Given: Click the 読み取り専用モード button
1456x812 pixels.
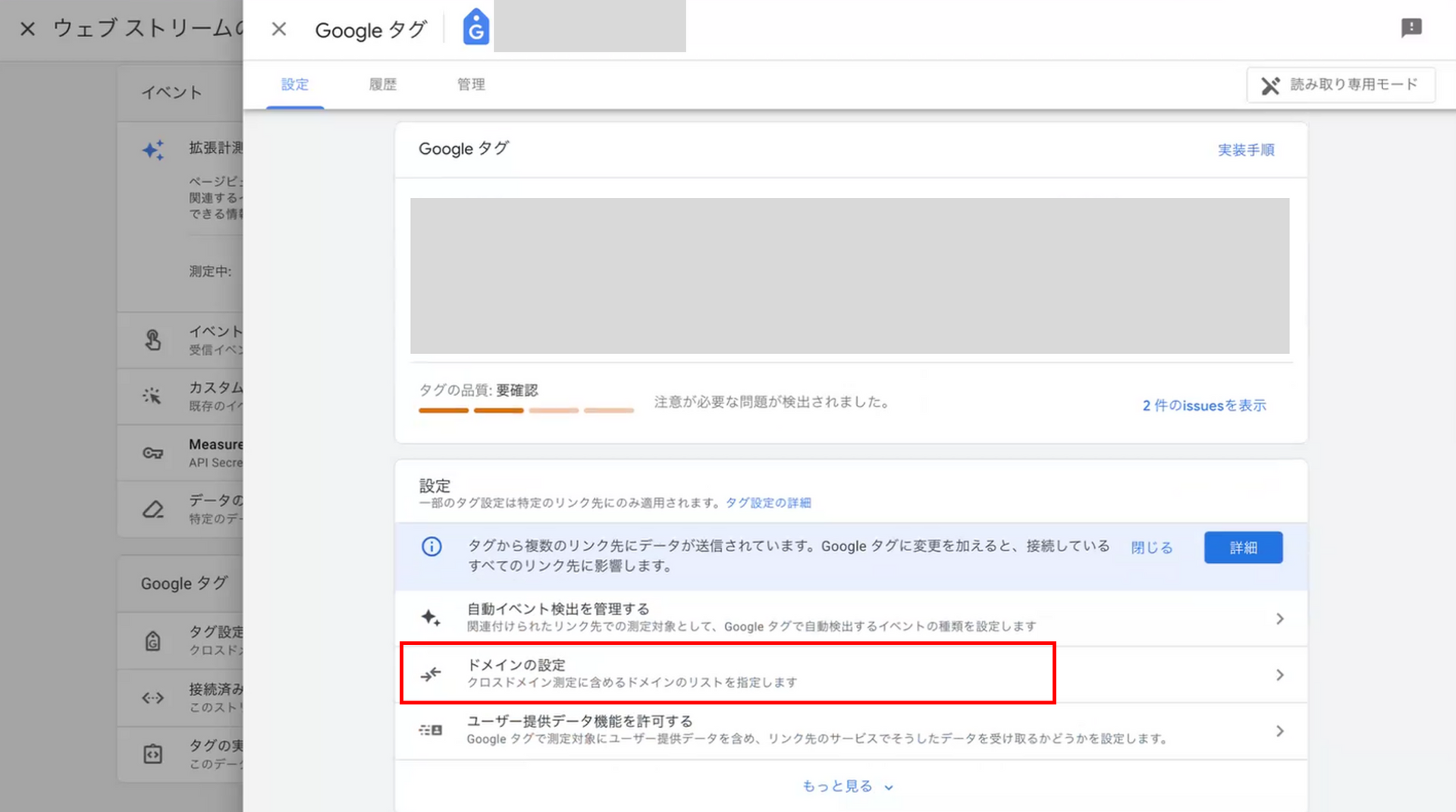Looking at the screenshot, I should point(1340,85).
